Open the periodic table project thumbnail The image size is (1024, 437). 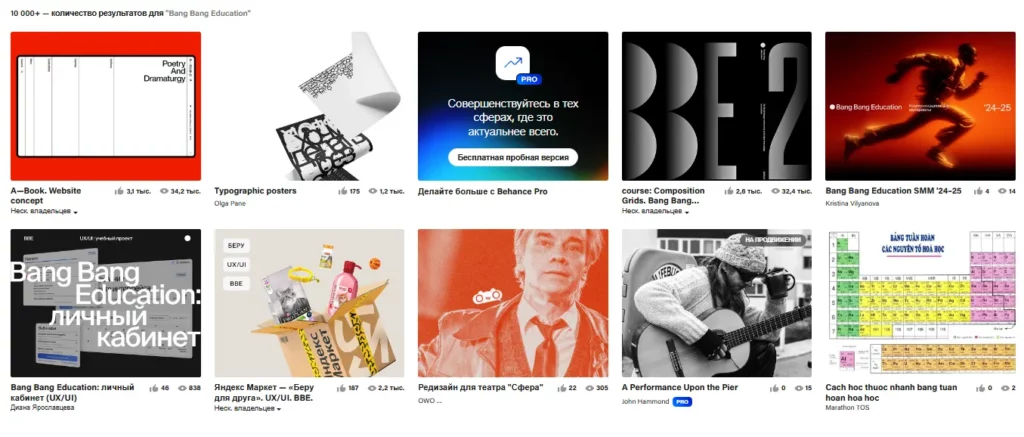coord(921,303)
